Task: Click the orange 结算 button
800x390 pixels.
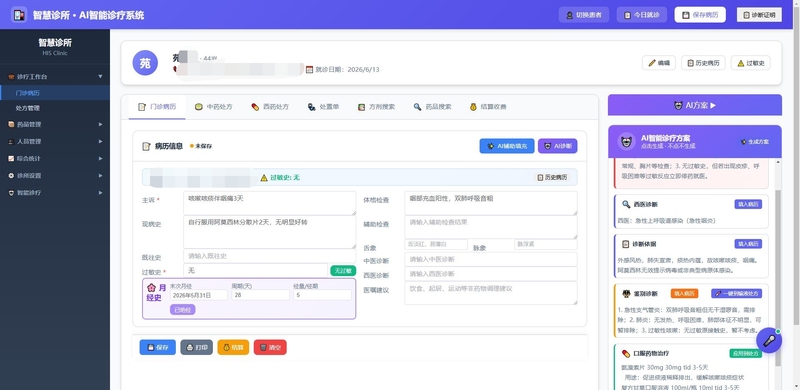Action: [233, 347]
